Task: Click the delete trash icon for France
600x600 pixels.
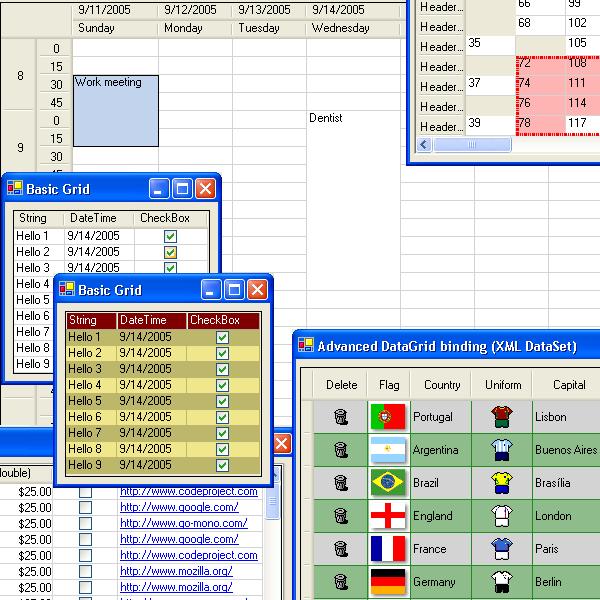Action: 341,549
